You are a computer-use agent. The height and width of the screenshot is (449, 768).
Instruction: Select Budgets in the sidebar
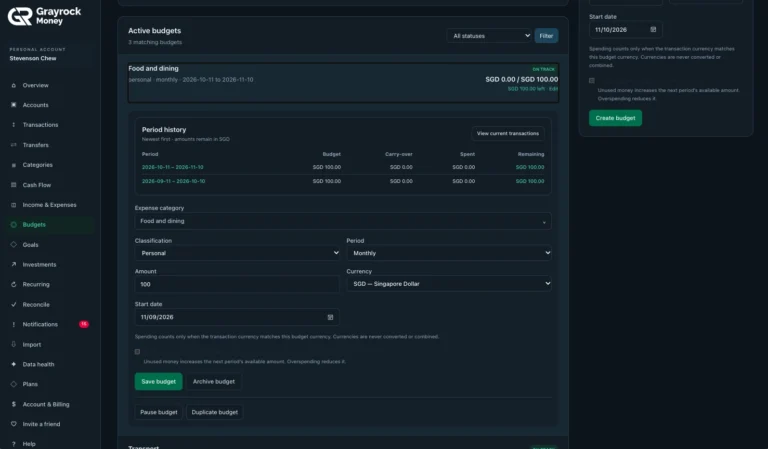click(34, 225)
